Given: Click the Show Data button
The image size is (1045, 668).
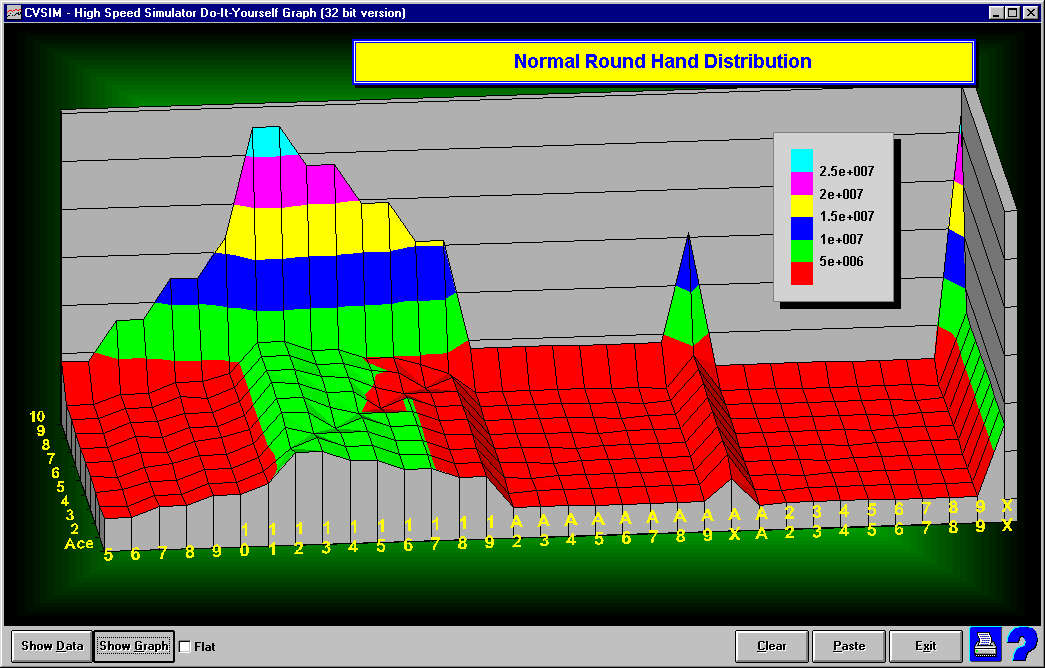Looking at the screenshot, I should (x=52, y=646).
